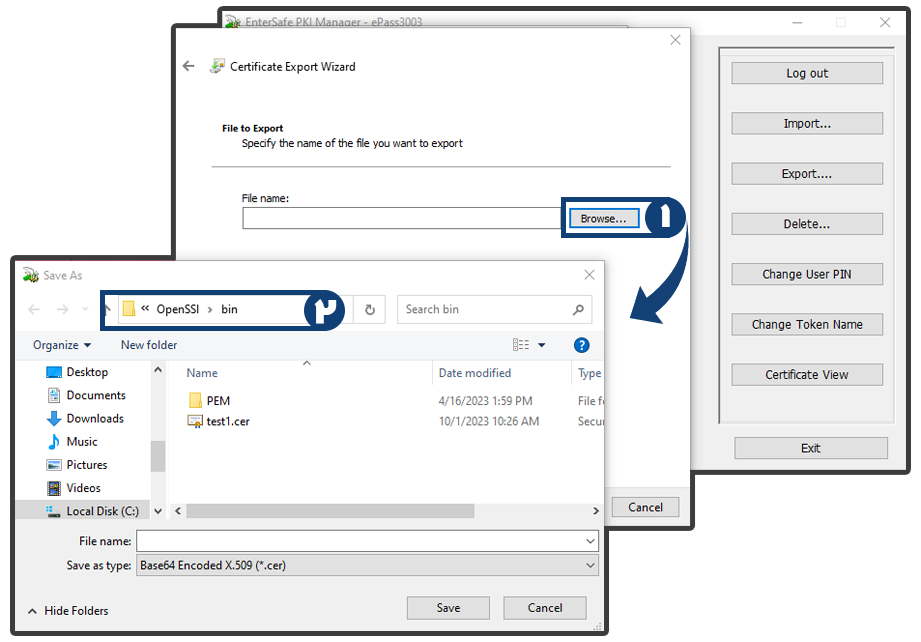
Task: Click the Save As File name input
Action: [359, 541]
